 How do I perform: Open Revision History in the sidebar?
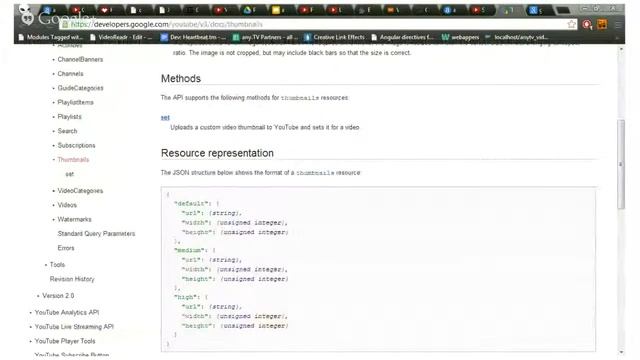pos(72,279)
